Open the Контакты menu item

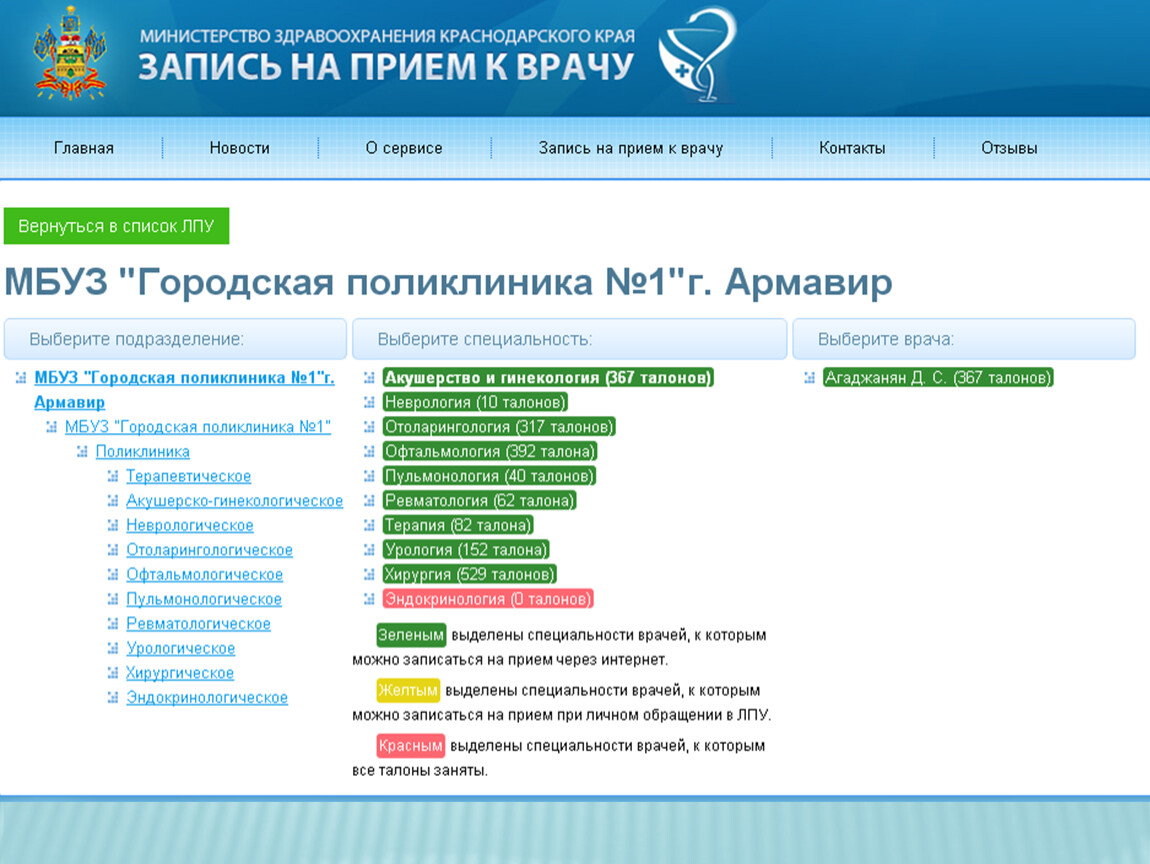tap(852, 148)
